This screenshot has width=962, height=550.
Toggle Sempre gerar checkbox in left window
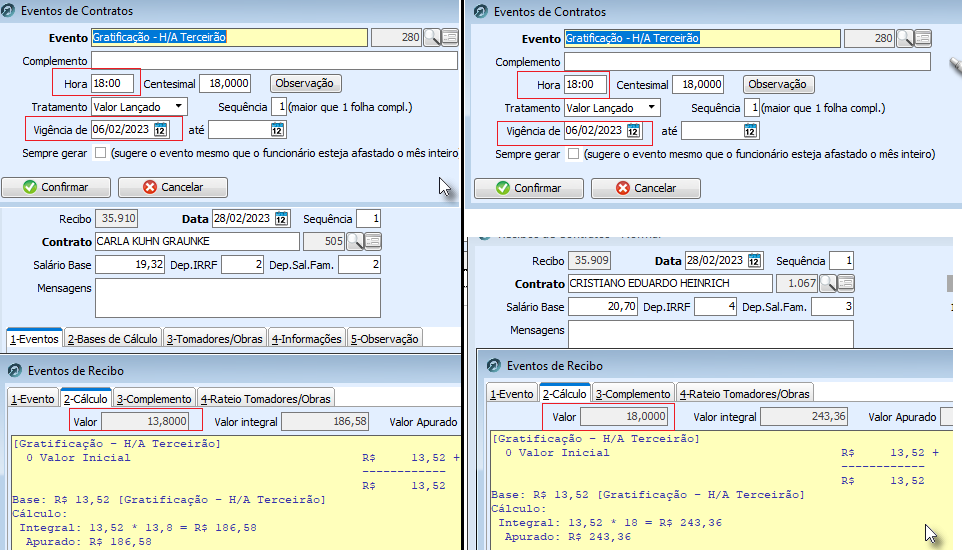click(101, 152)
